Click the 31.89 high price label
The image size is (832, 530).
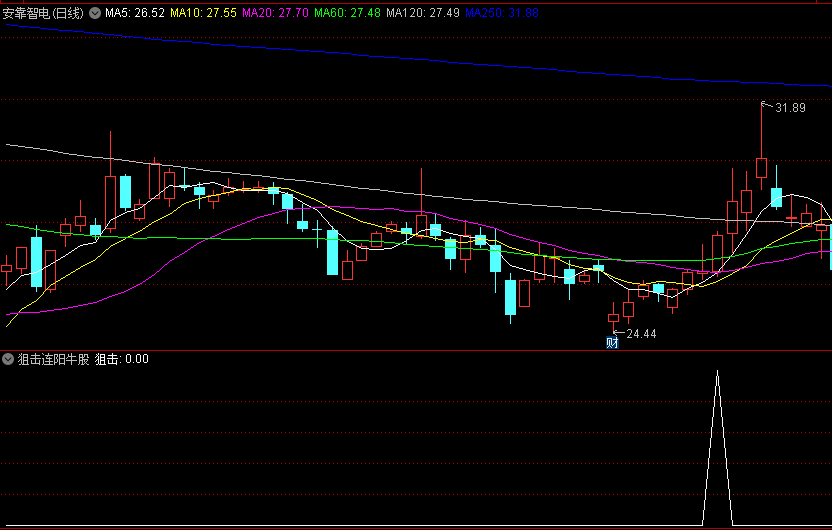[x=790, y=108]
